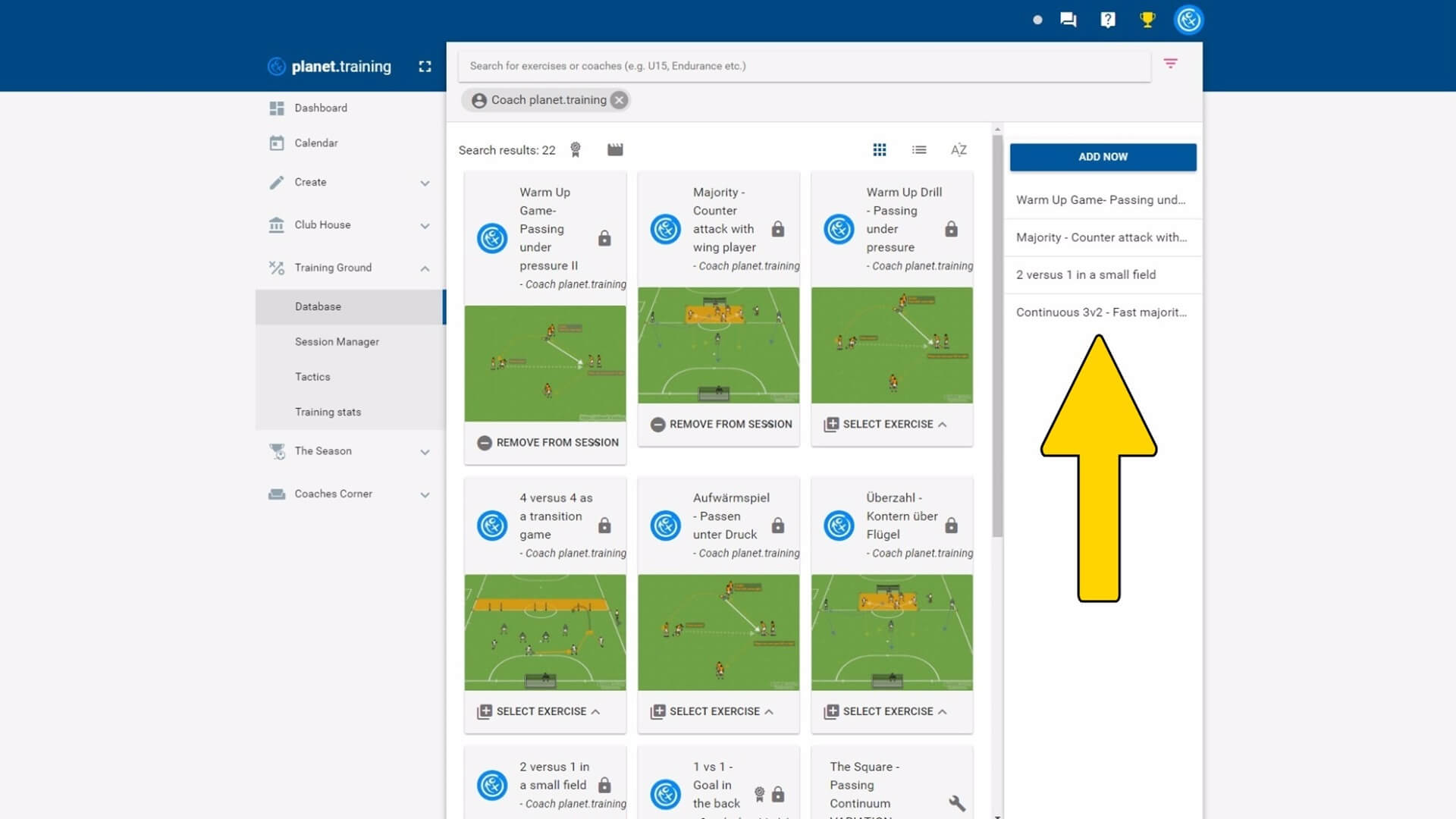Select the 4 versus 4 transition exercise

coord(539,711)
